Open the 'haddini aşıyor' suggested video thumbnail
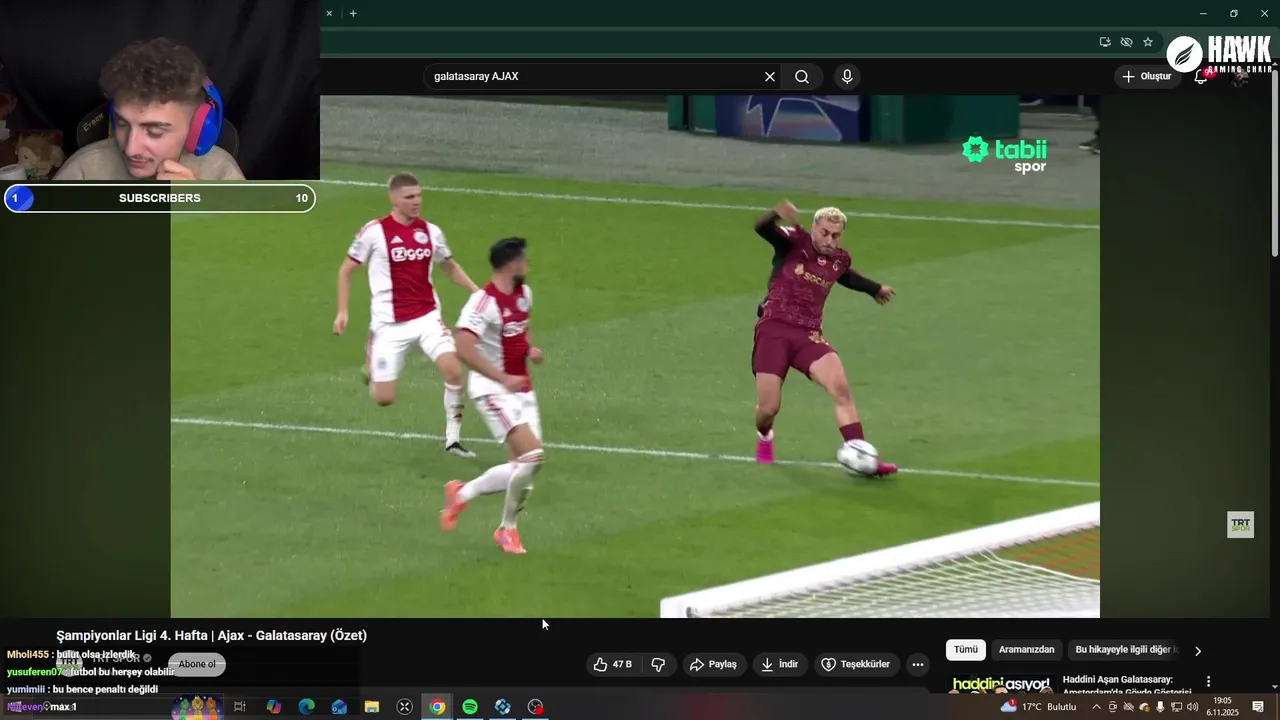1280x720 pixels. click(x=1001, y=684)
